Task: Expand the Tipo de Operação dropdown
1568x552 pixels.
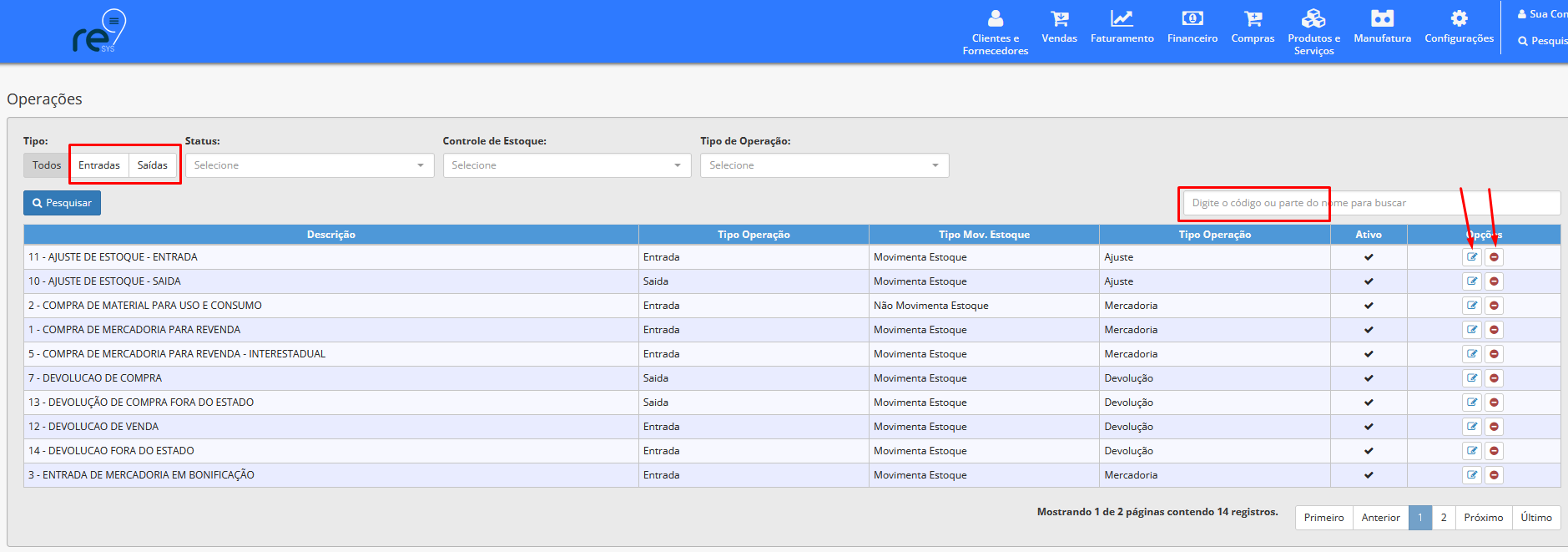Action: [x=824, y=165]
